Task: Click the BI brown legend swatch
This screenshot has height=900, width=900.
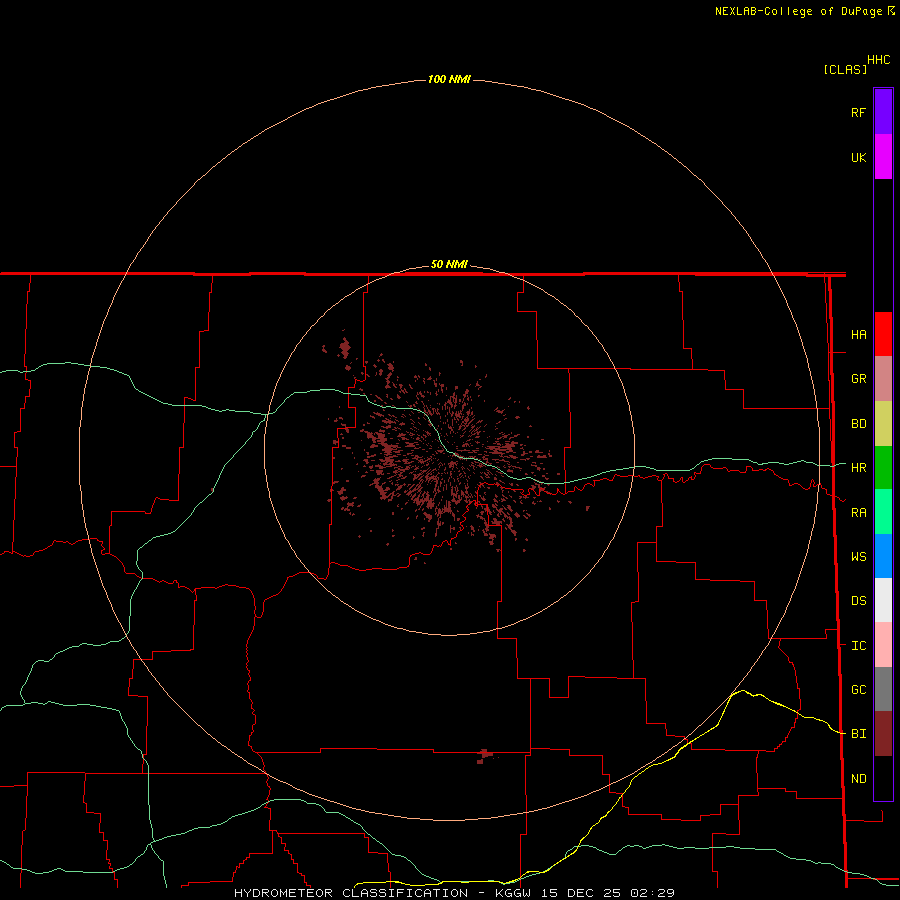Action: (x=883, y=734)
